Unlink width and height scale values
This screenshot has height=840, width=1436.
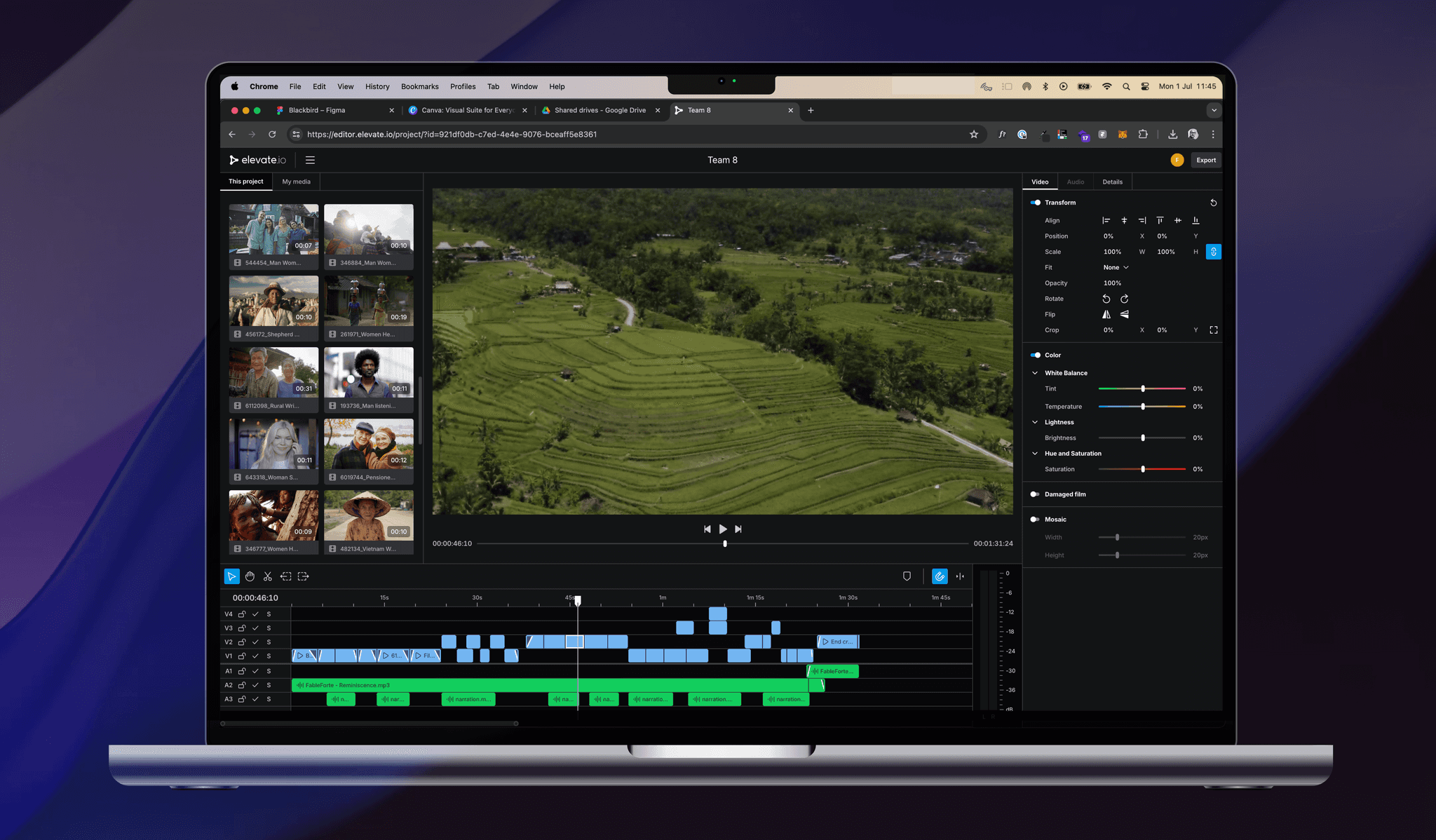coord(1214,251)
